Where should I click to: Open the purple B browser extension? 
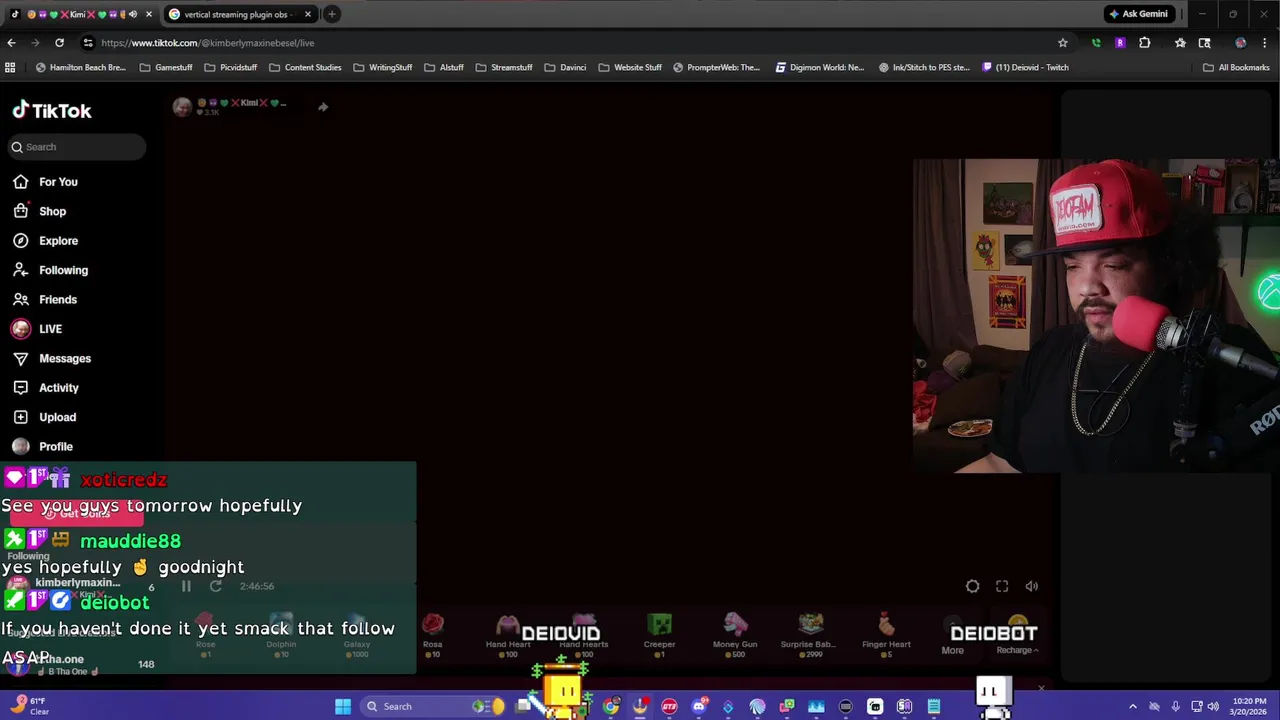pyautogui.click(x=1120, y=43)
